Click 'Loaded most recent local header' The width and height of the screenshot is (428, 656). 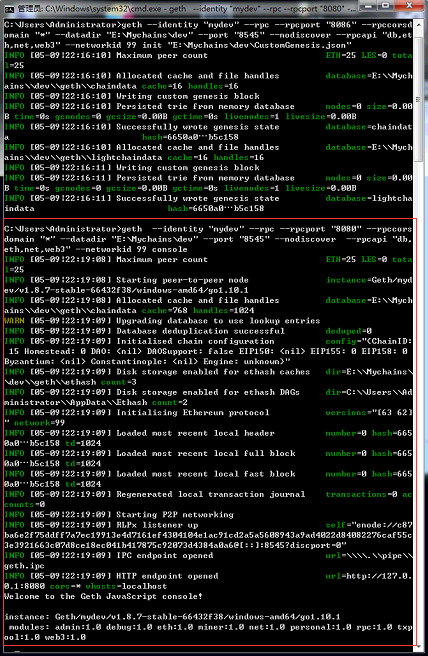coord(195,433)
